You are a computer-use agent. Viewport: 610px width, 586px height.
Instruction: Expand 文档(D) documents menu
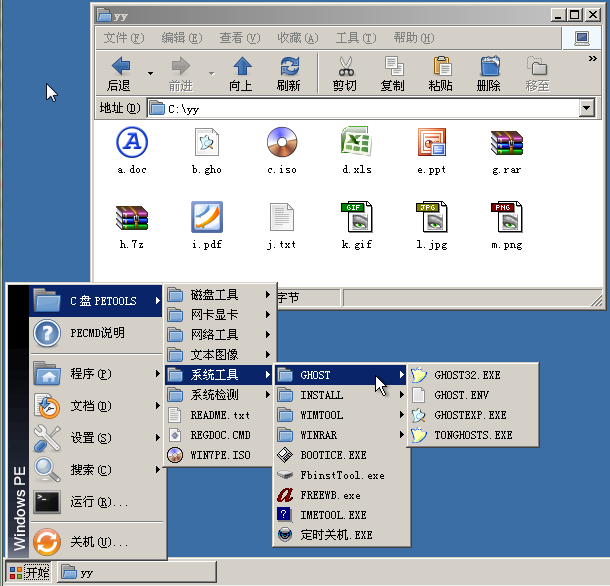click(x=96, y=406)
